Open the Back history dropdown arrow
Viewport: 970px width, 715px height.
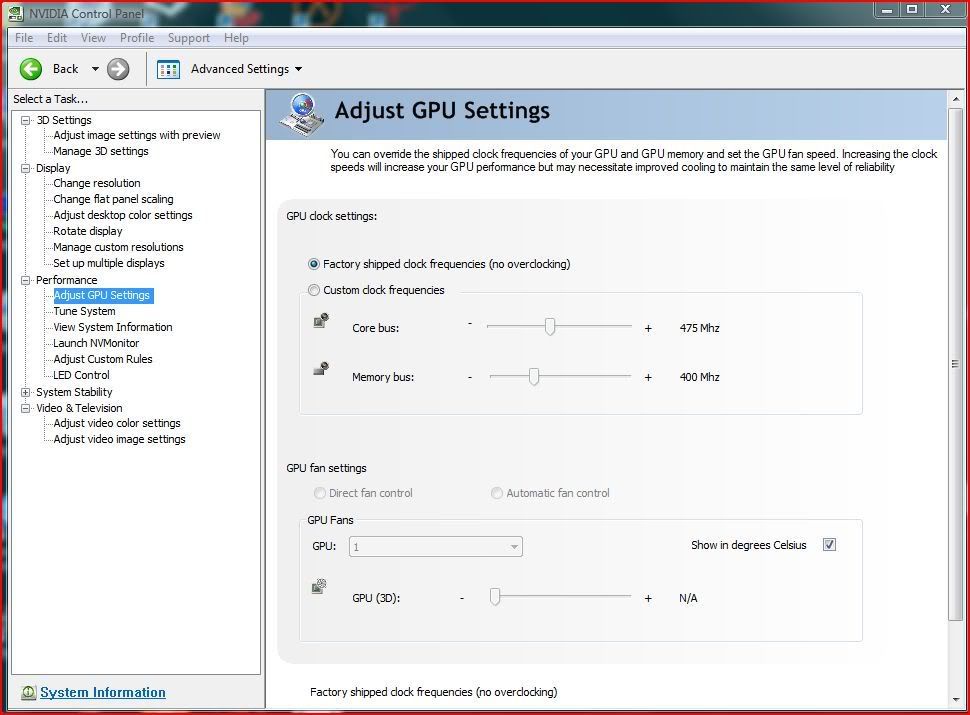tap(95, 69)
